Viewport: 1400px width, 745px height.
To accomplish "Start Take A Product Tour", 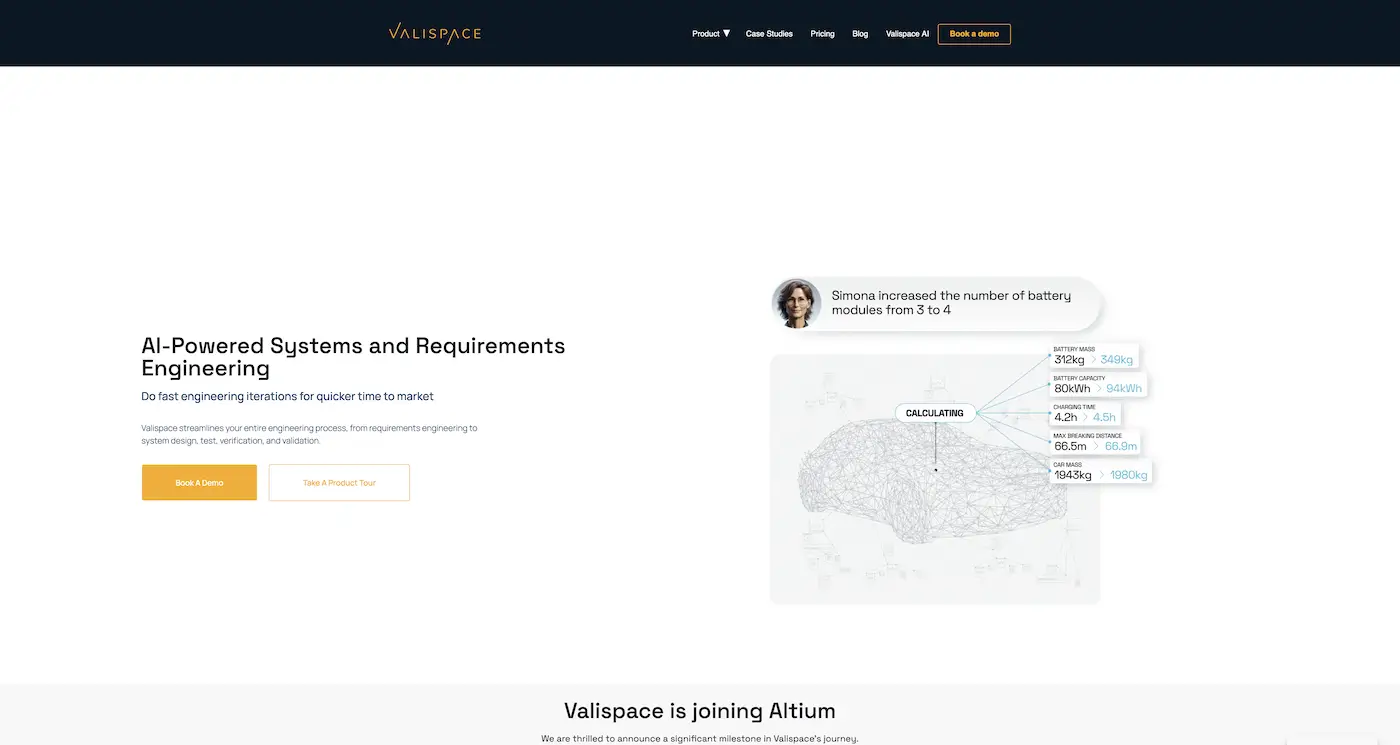I will pos(339,482).
